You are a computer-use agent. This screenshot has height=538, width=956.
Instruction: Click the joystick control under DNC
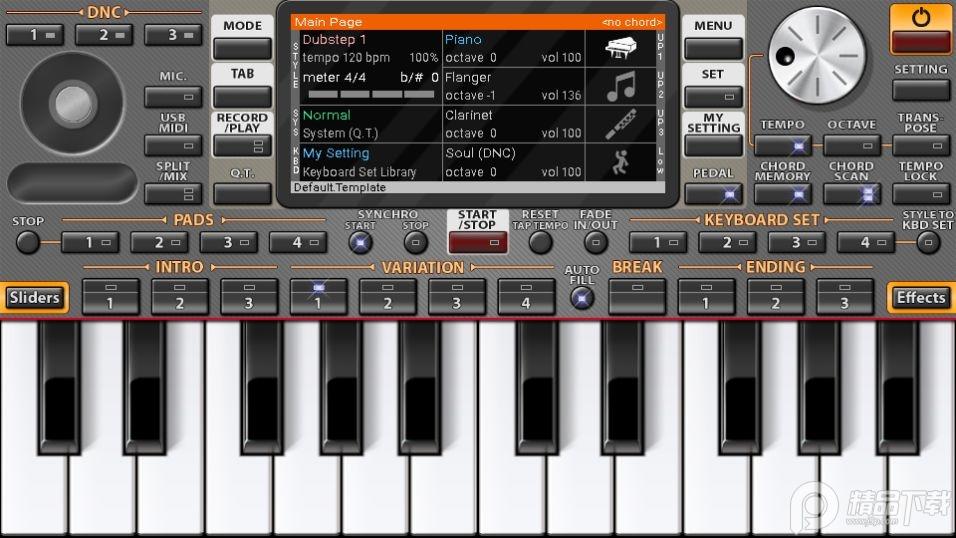pyautogui.click(x=70, y=102)
